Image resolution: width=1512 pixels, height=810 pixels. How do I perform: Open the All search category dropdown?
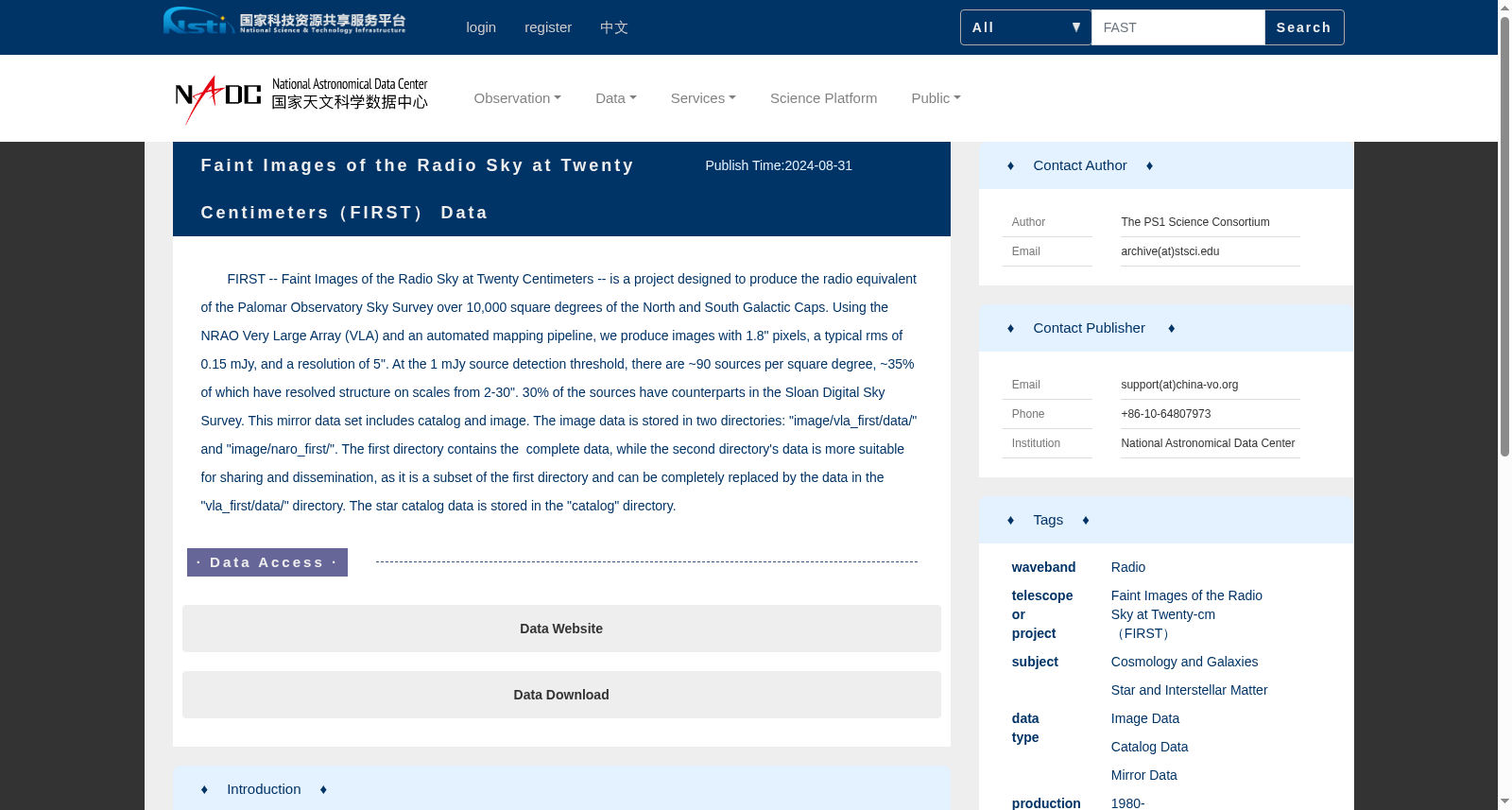1026,27
